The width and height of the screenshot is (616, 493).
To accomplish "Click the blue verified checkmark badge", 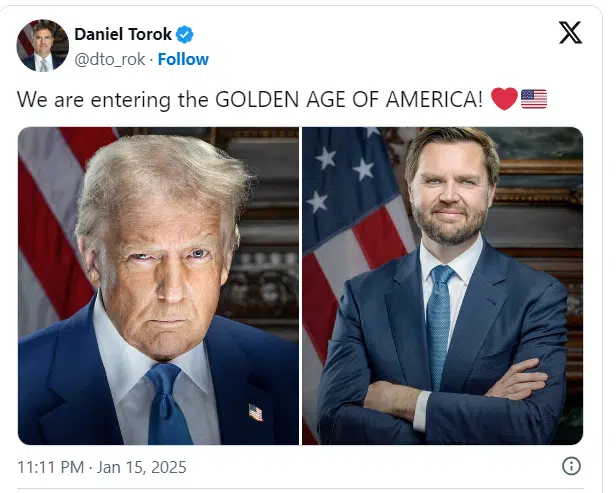I will click(x=184, y=35).
